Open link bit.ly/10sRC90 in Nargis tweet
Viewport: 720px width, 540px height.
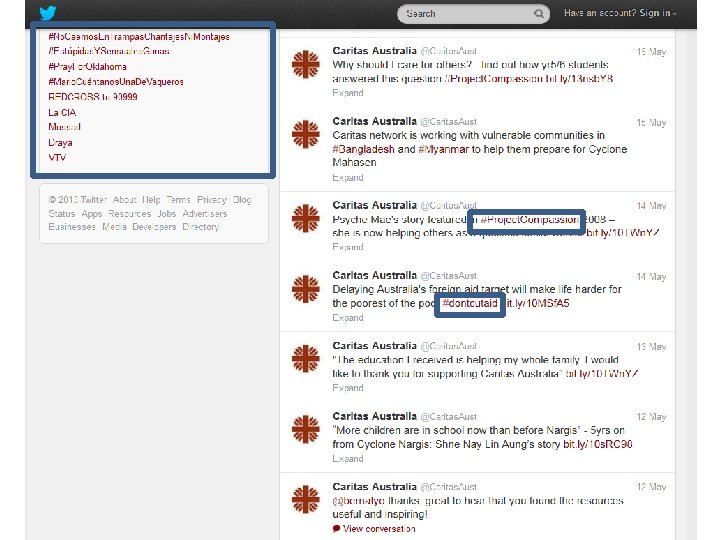click(598, 444)
